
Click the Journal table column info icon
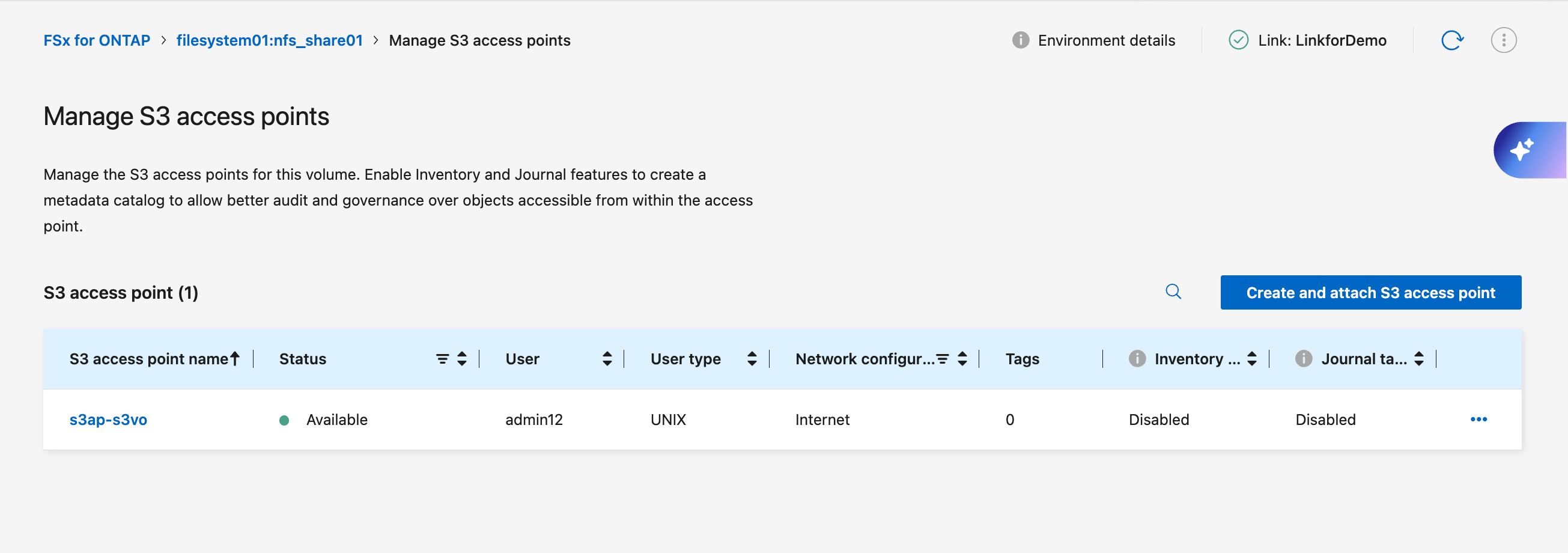coord(1303,359)
